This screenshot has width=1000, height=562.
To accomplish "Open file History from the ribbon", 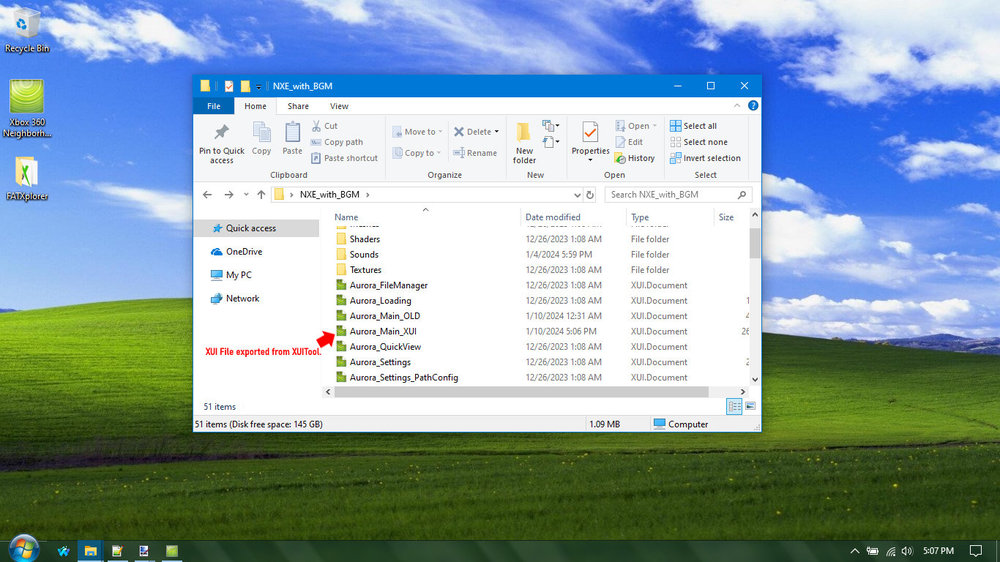I will click(x=635, y=158).
